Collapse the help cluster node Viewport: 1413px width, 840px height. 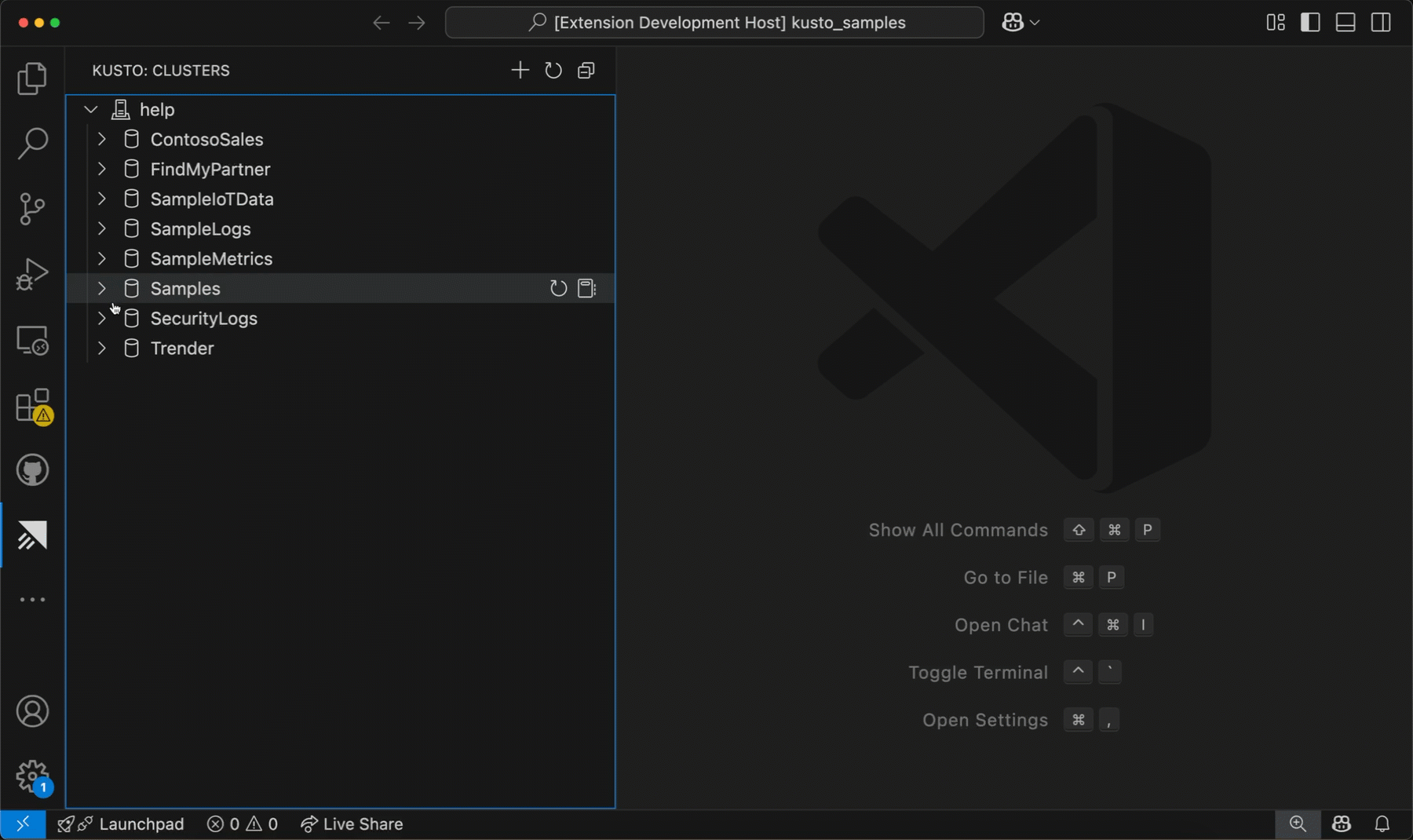click(91, 110)
